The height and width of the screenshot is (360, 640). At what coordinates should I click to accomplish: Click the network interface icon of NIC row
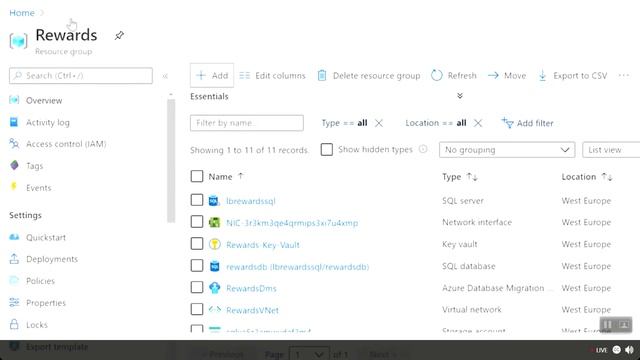(214, 222)
